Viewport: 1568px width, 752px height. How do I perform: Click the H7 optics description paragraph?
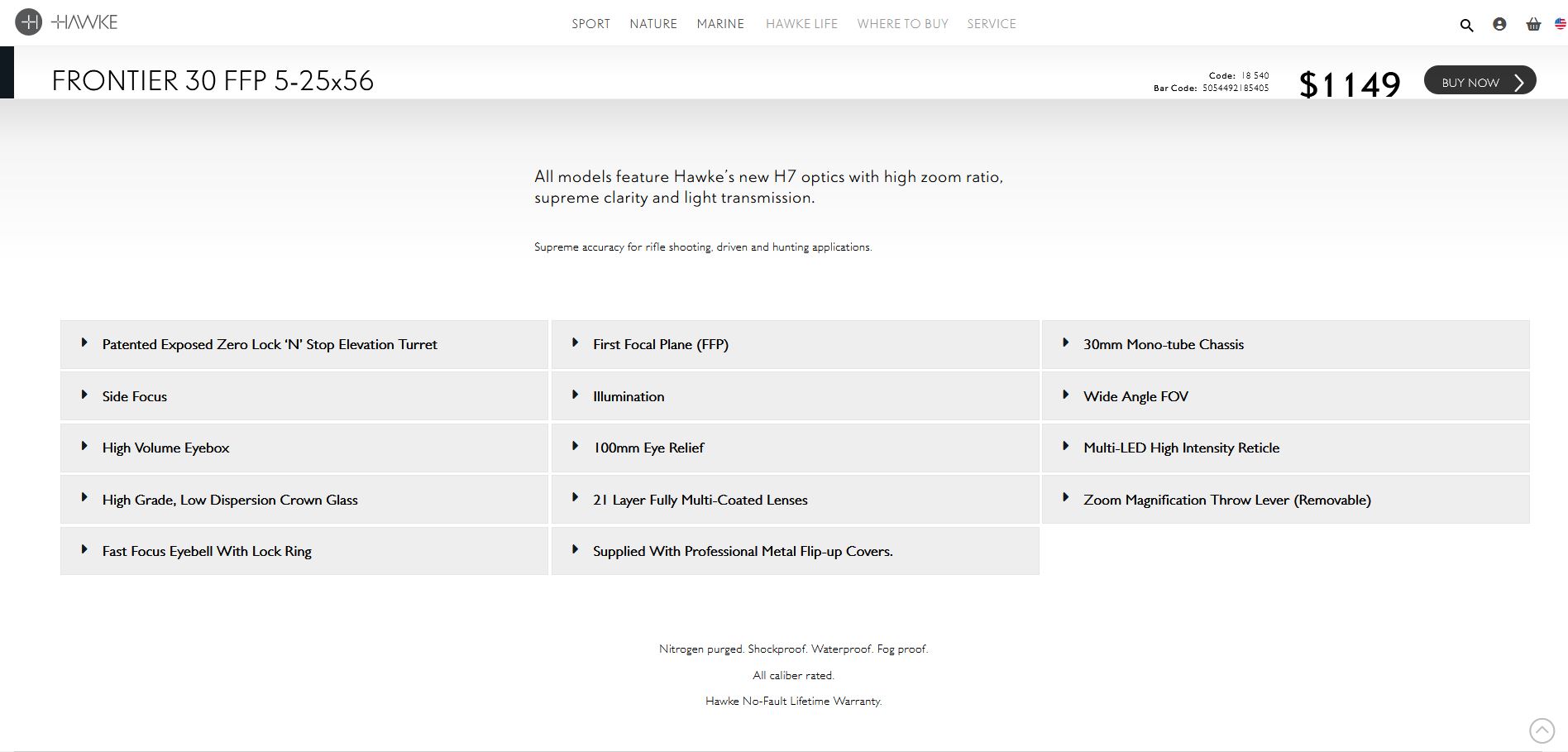768,187
